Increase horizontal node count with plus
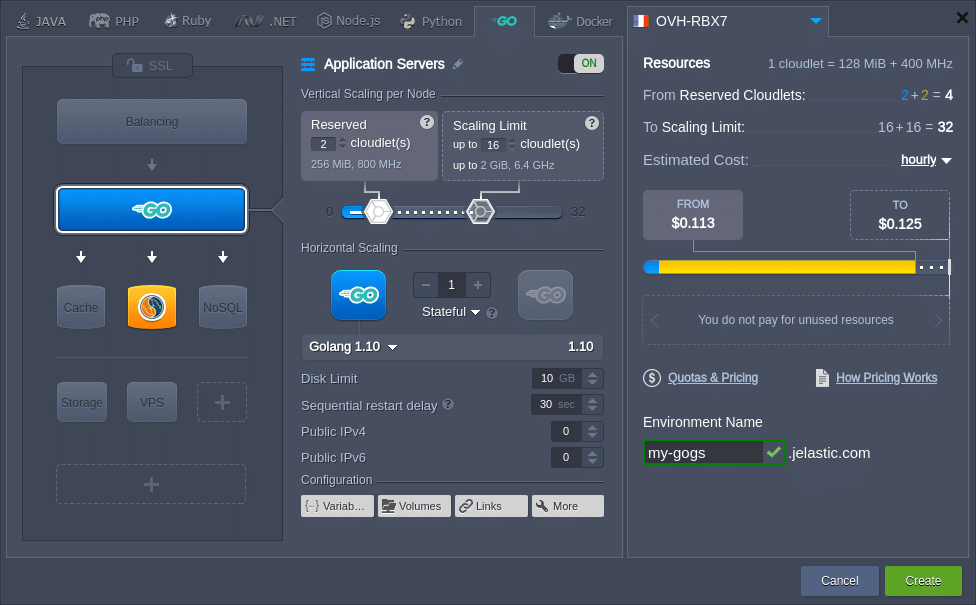This screenshot has height=605, width=976. pyautogui.click(x=478, y=285)
